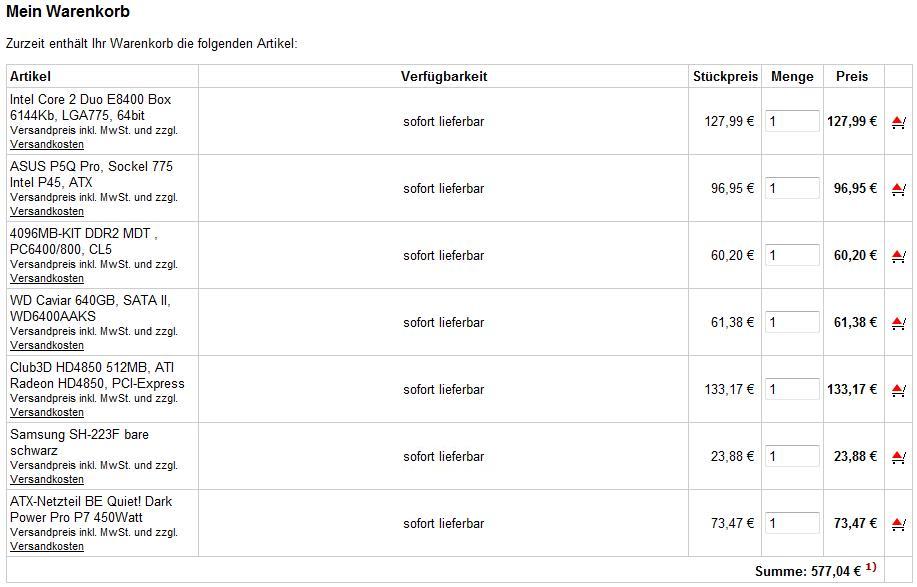Remove WD Caviar 640GB from cart
This screenshot has width=917, height=587.
pyautogui.click(x=898, y=323)
